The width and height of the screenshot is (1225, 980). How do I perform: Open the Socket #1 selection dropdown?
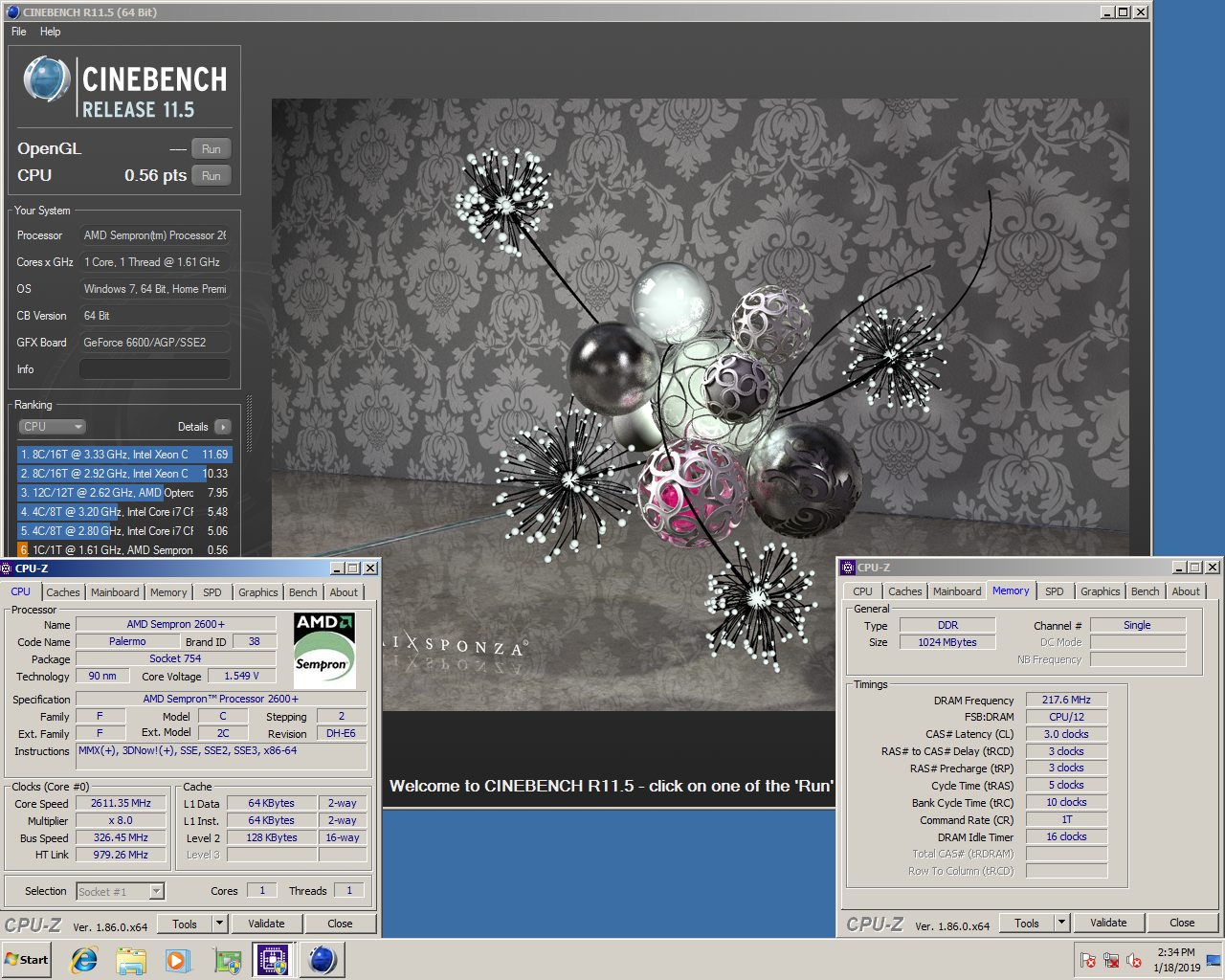[x=121, y=892]
